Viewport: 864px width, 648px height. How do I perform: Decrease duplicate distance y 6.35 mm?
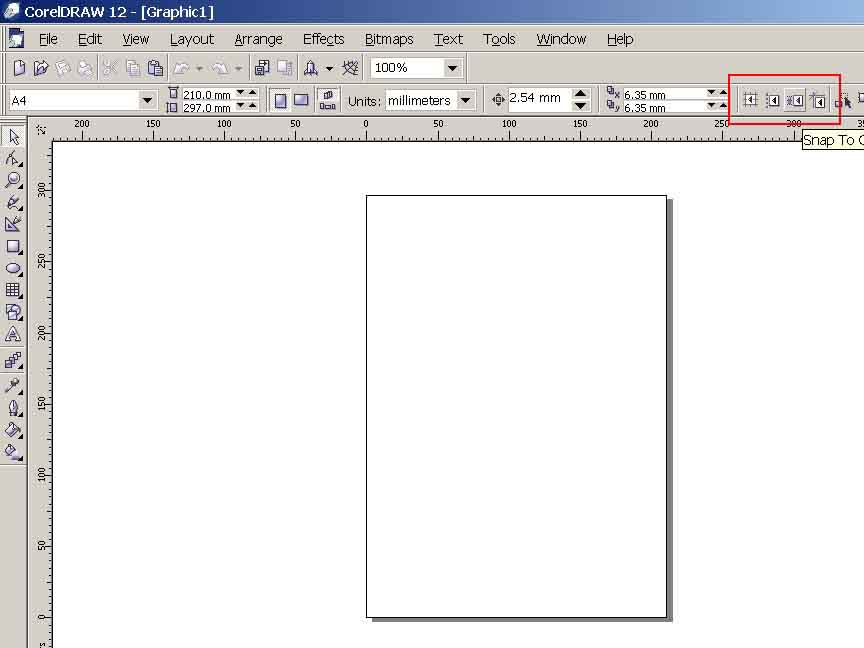point(711,106)
